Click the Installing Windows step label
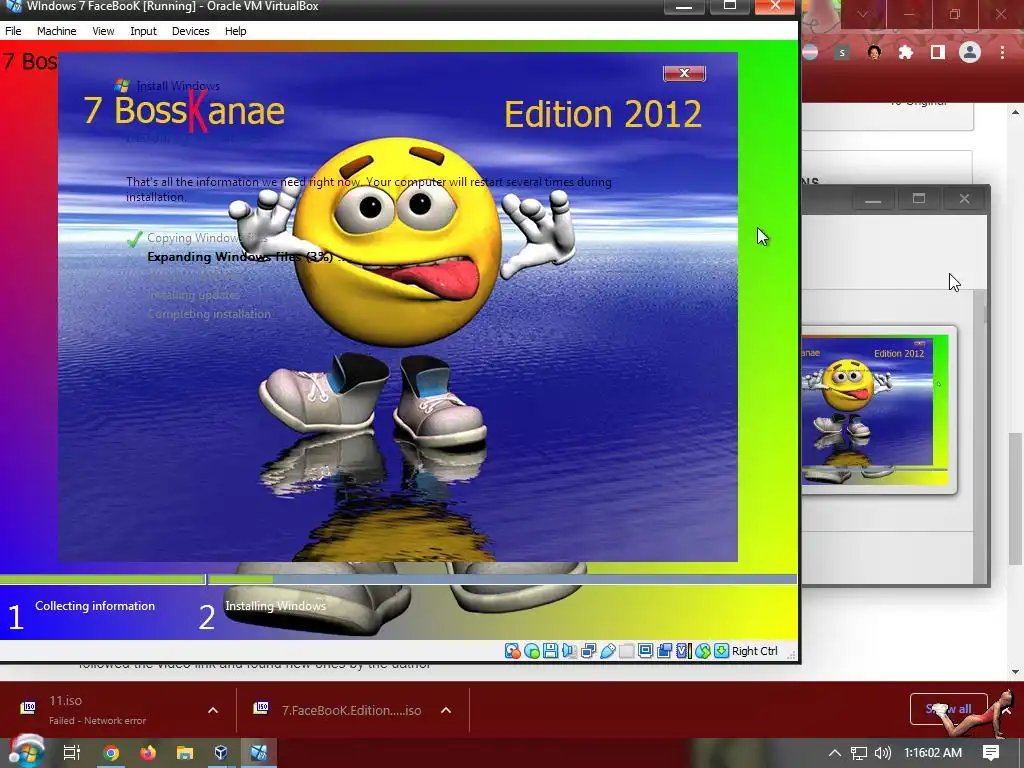1024x768 pixels. coord(275,606)
